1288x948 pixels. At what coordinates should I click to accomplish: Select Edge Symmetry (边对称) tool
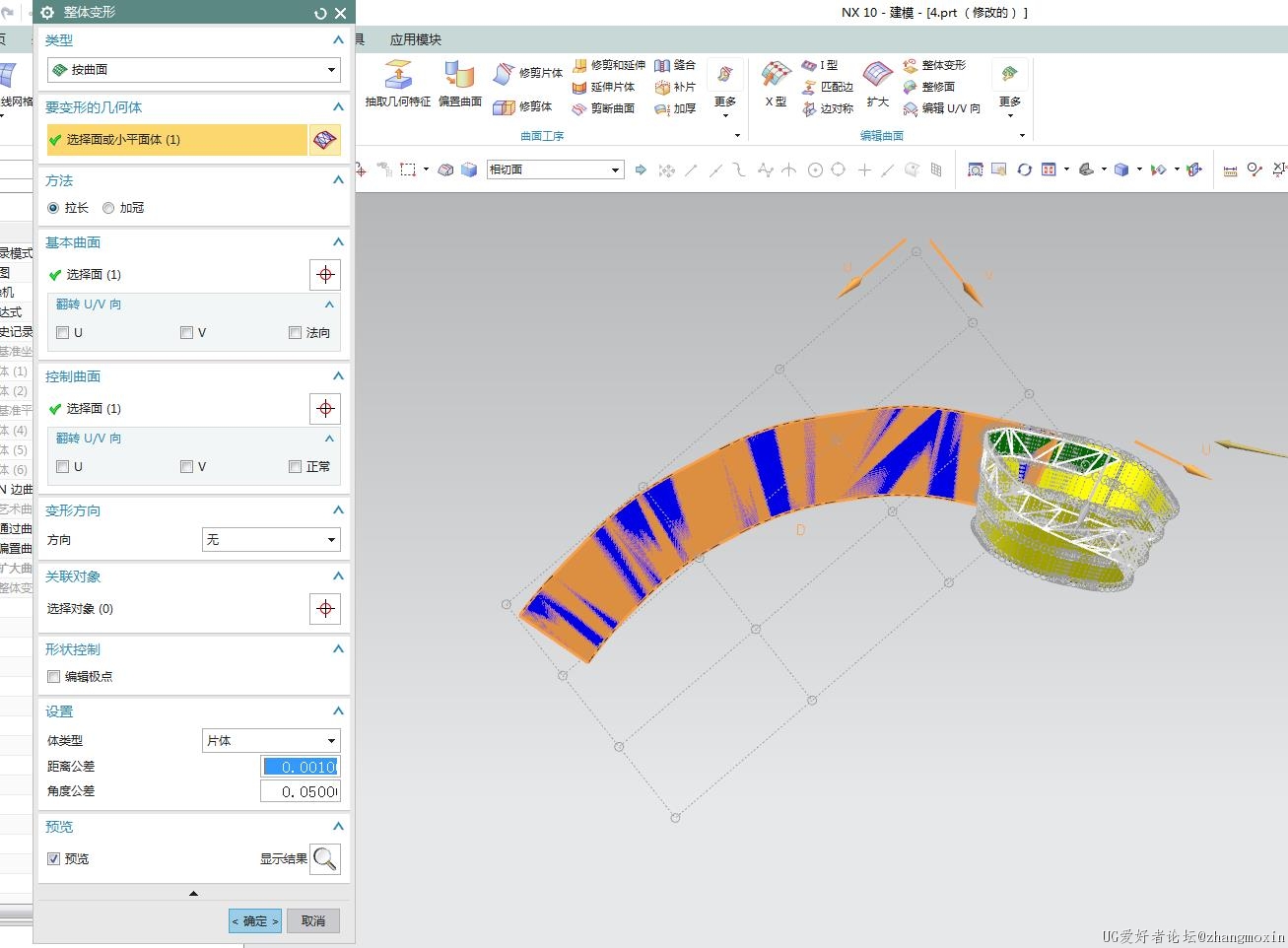click(x=827, y=108)
